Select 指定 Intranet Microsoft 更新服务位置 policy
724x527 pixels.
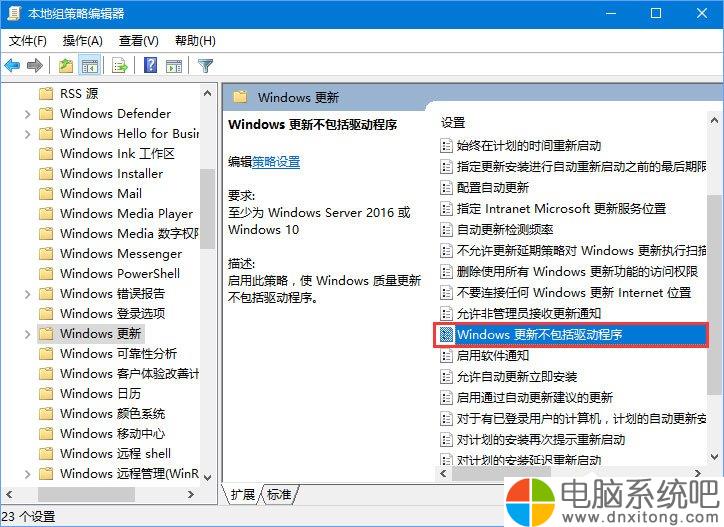[561, 209]
